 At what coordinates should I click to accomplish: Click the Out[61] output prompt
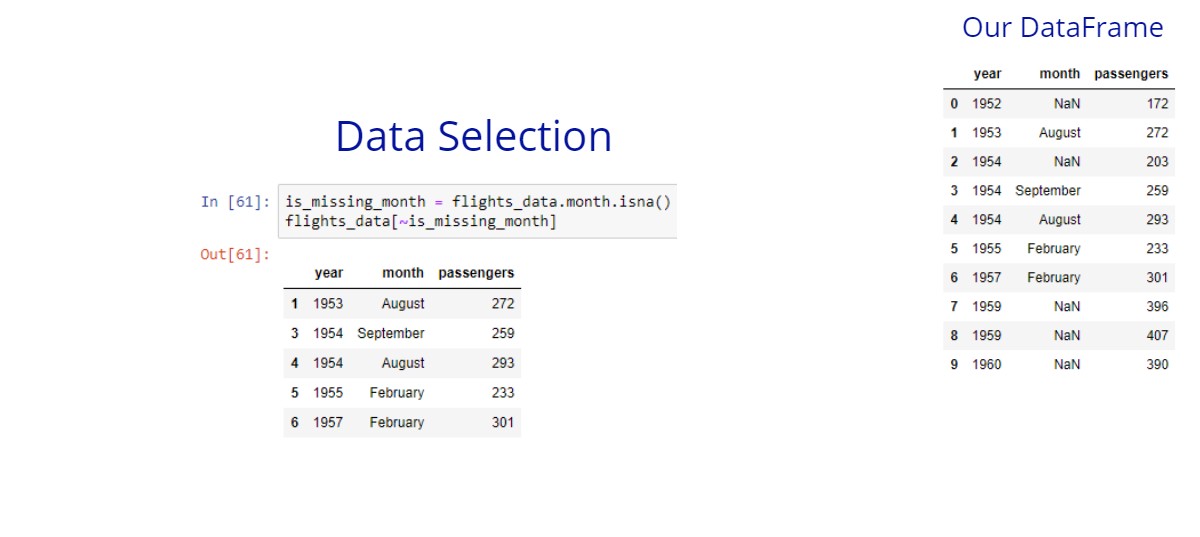click(235, 254)
